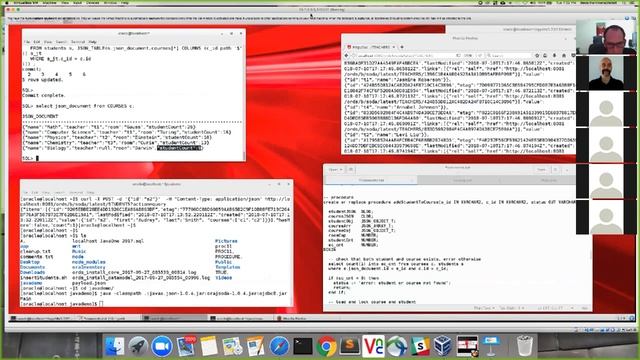The width and height of the screenshot is (640, 360).
Task: Open VNC Viewer in the Dock
Action: click(373, 346)
